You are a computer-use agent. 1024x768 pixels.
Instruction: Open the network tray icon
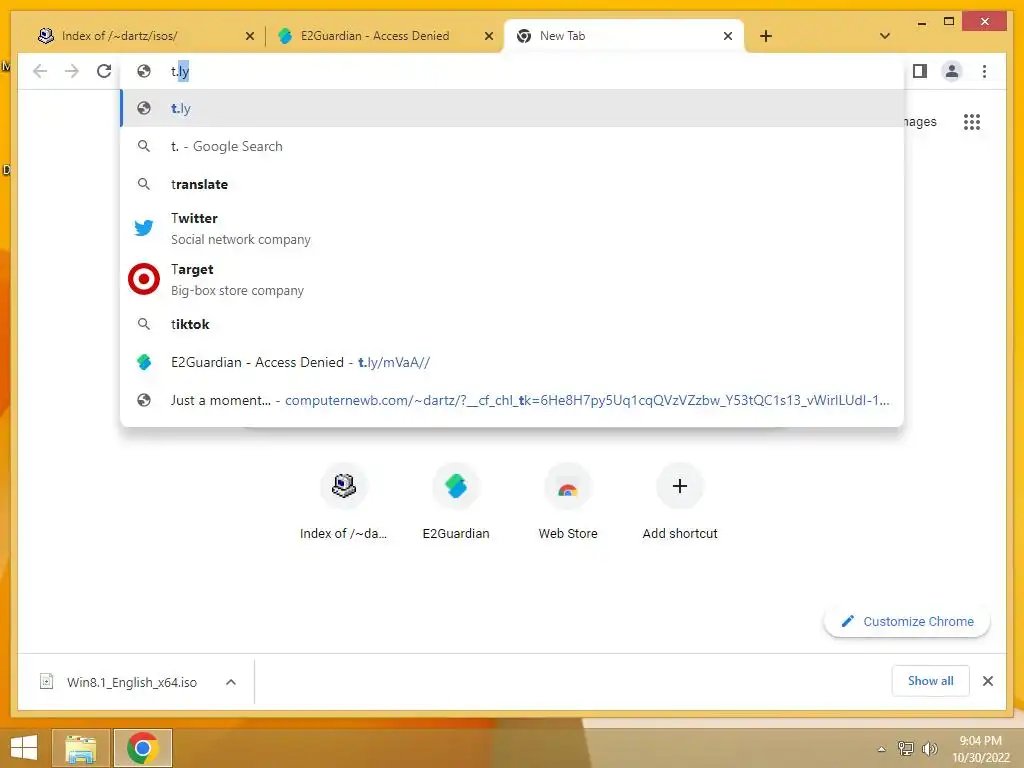coord(905,748)
